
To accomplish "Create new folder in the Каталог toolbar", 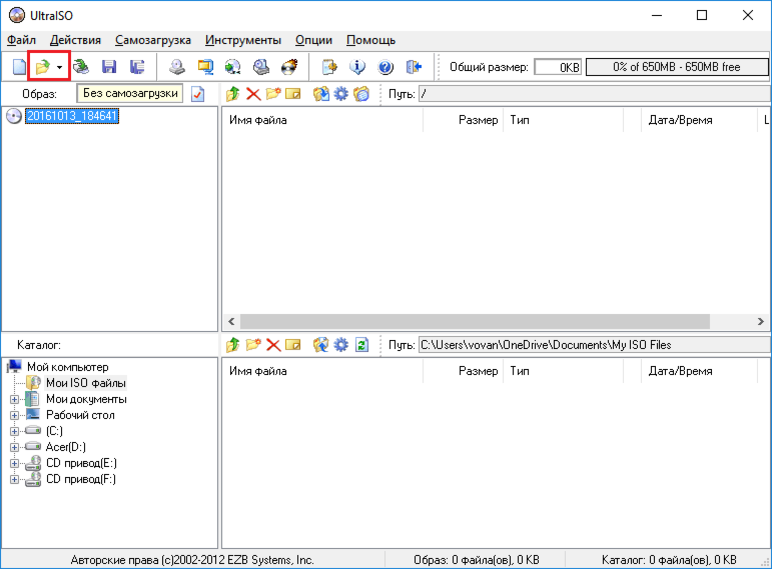I will point(253,345).
